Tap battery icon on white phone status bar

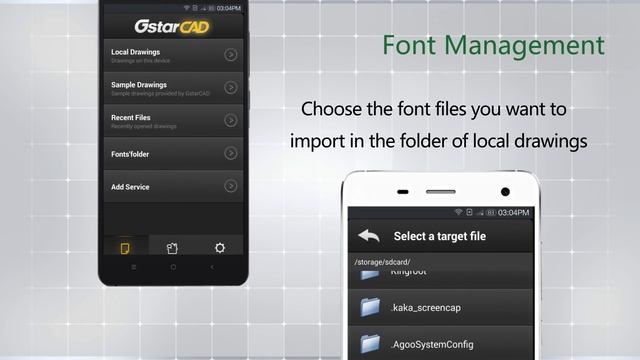click(x=491, y=212)
